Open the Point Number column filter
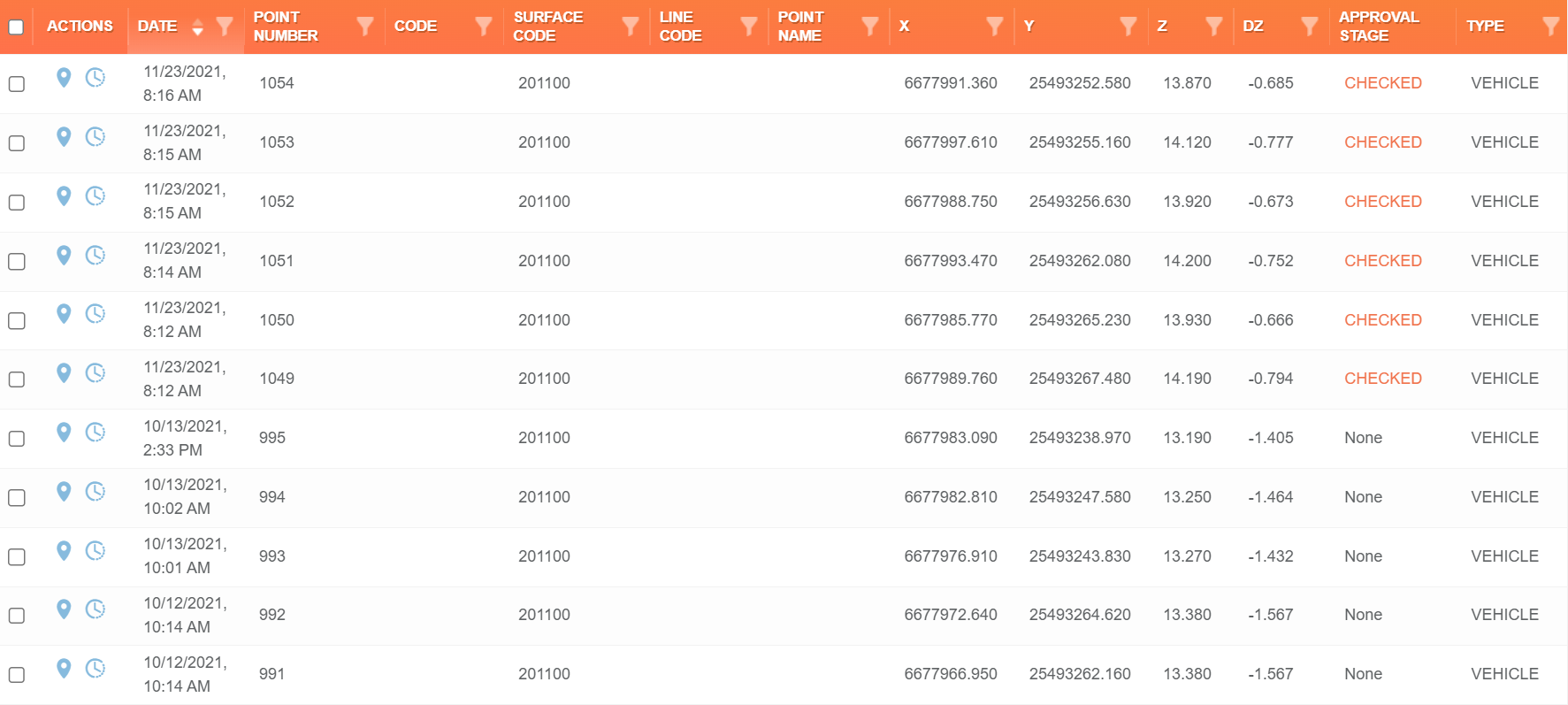Viewport: 1568px width, 705px height. tap(364, 27)
